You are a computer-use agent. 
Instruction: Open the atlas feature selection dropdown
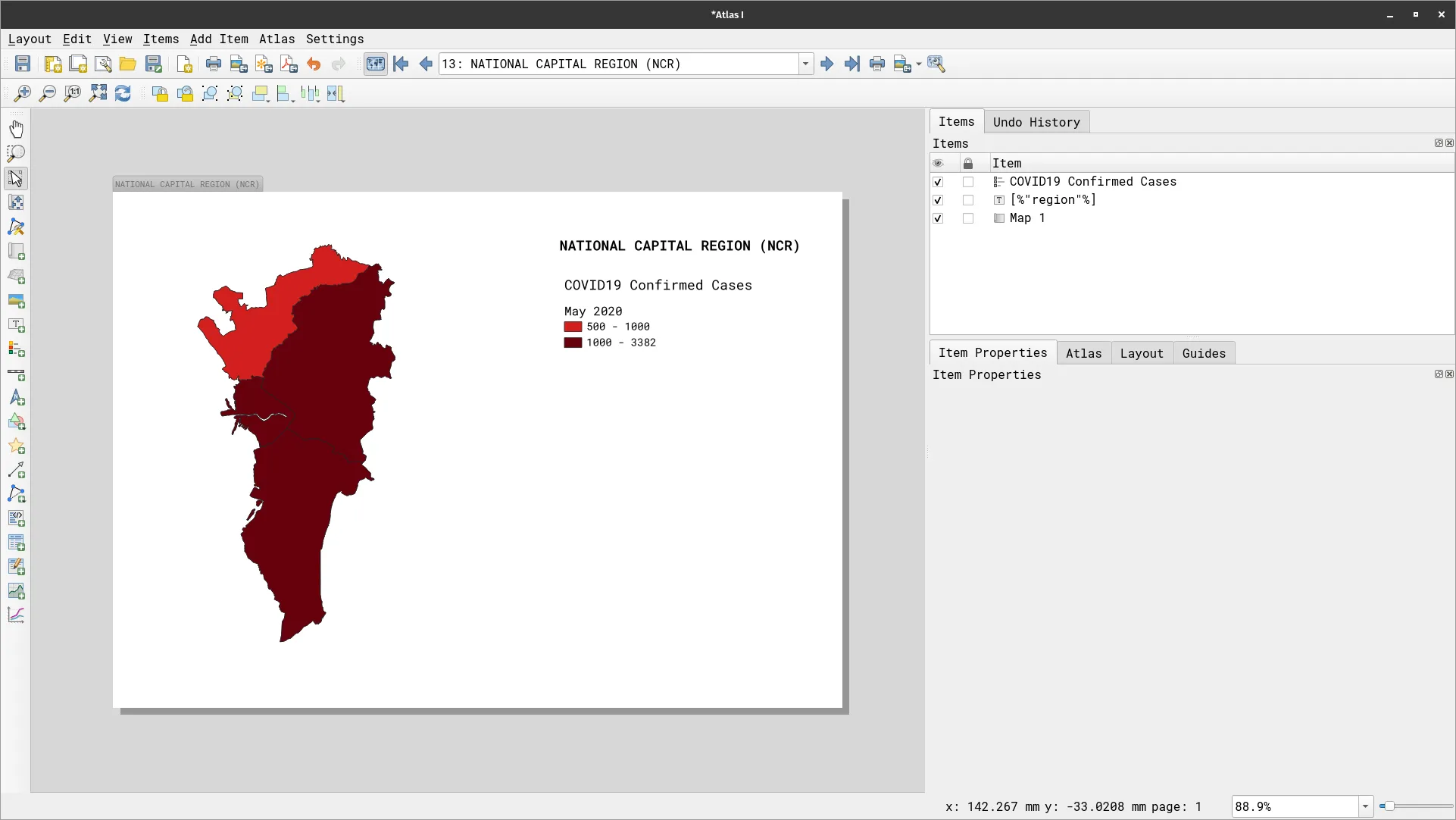pyautogui.click(x=806, y=64)
